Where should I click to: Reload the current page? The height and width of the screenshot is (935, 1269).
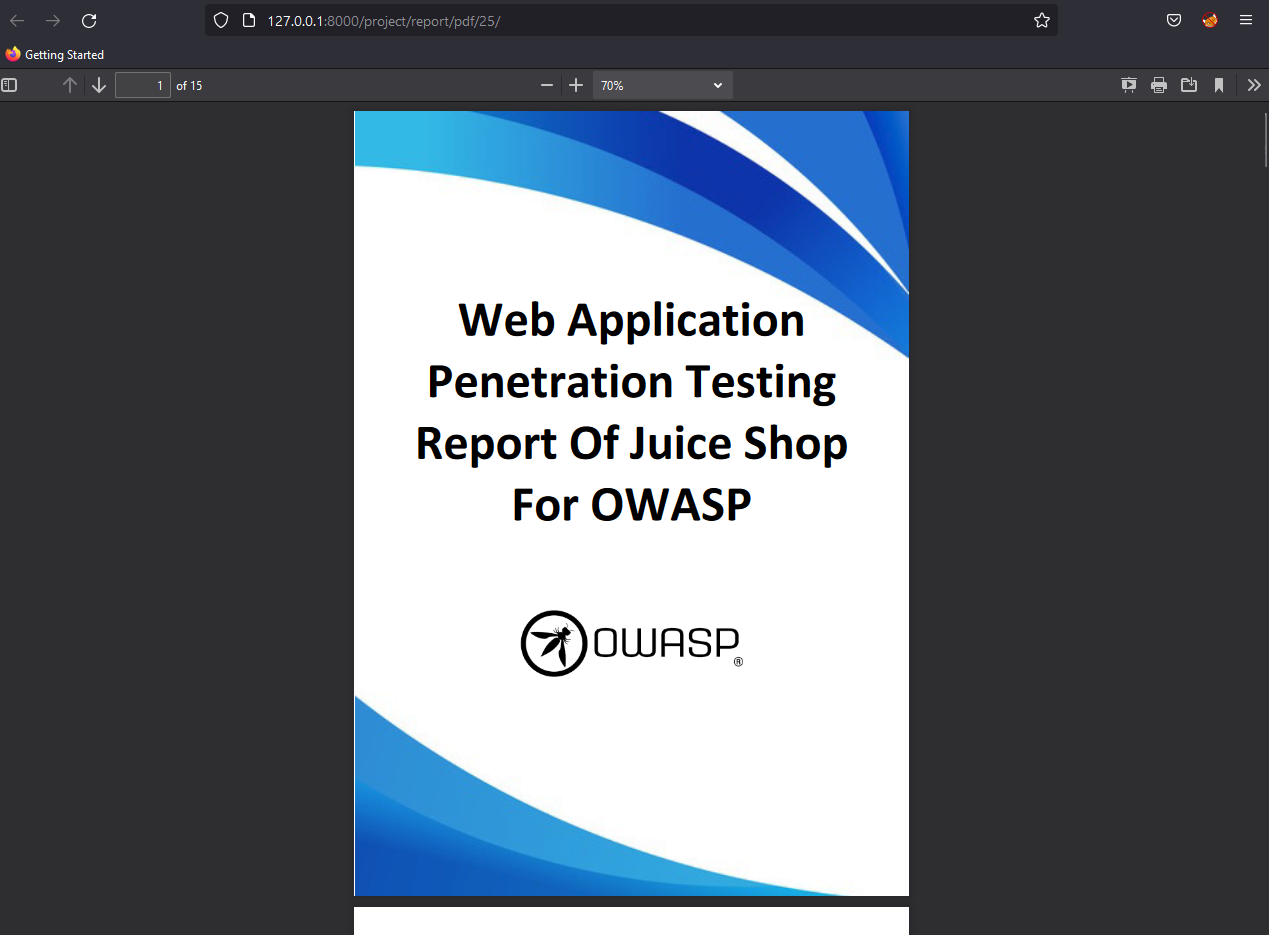pyautogui.click(x=89, y=21)
